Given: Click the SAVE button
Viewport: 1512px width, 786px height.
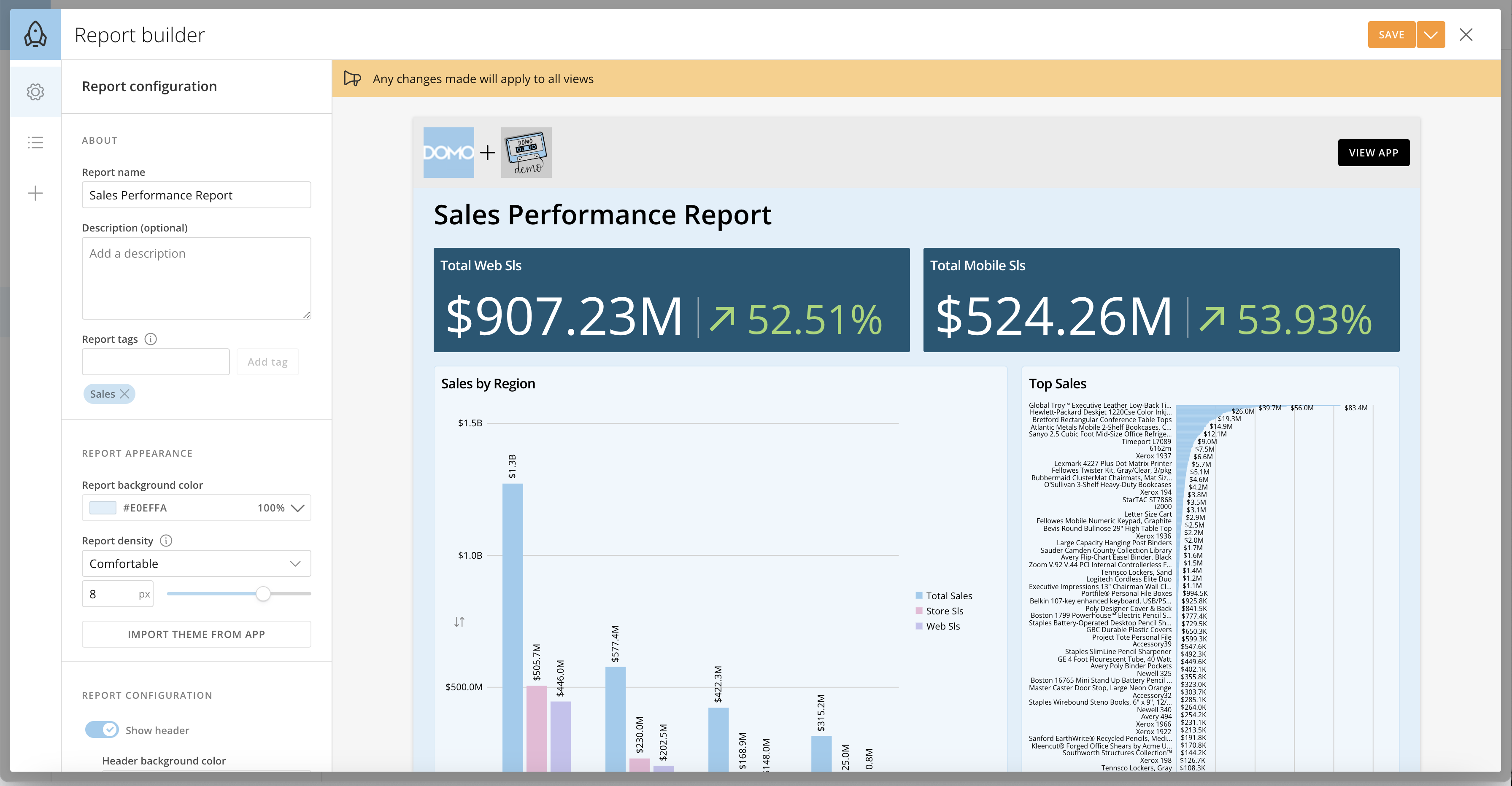Looking at the screenshot, I should pos(1391,35).
